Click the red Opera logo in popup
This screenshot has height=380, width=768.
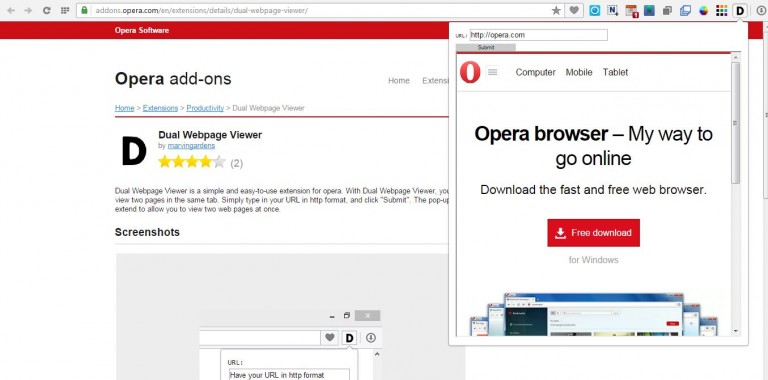pos(470,72)
